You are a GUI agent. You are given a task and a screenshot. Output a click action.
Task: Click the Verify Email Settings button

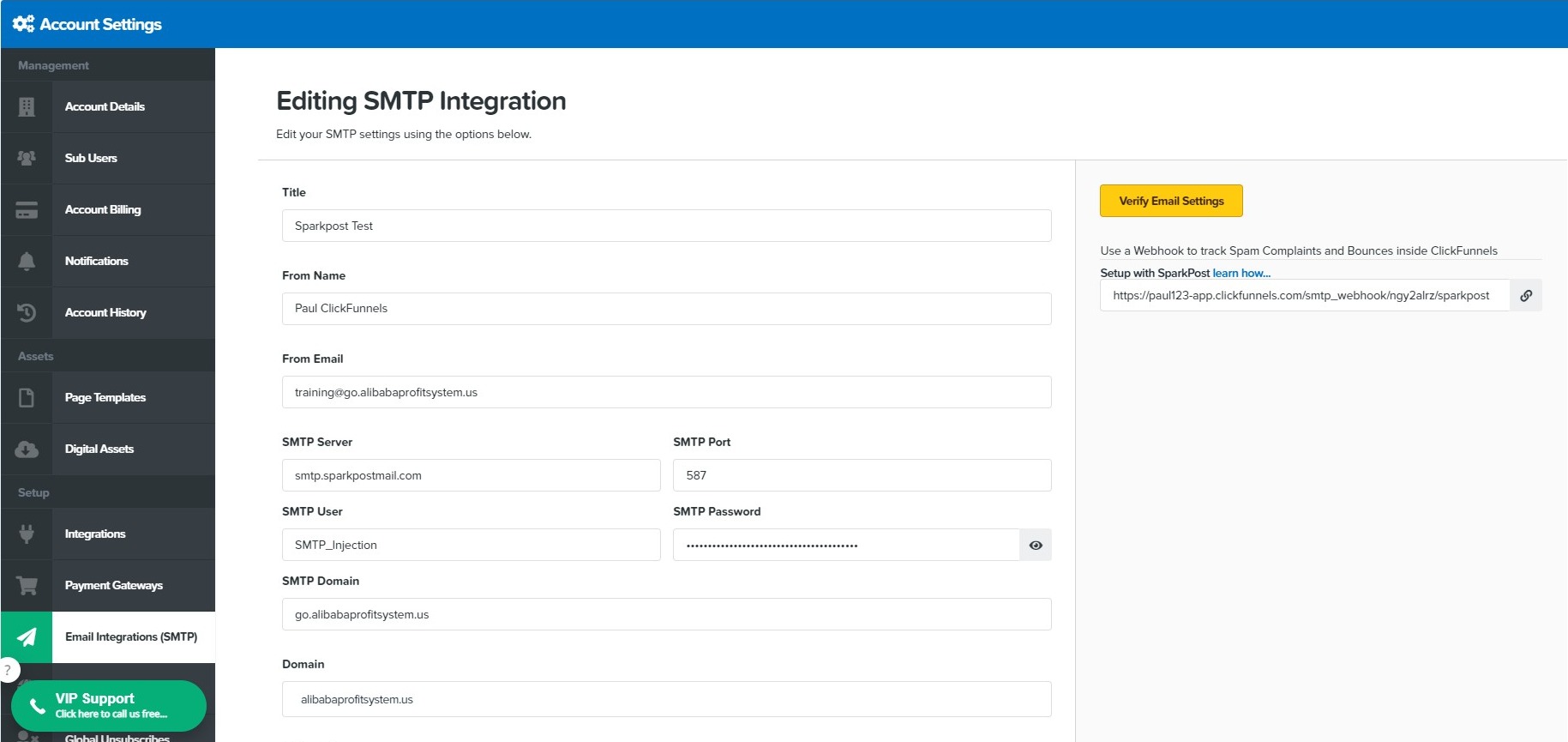(x=1171, y=201)
